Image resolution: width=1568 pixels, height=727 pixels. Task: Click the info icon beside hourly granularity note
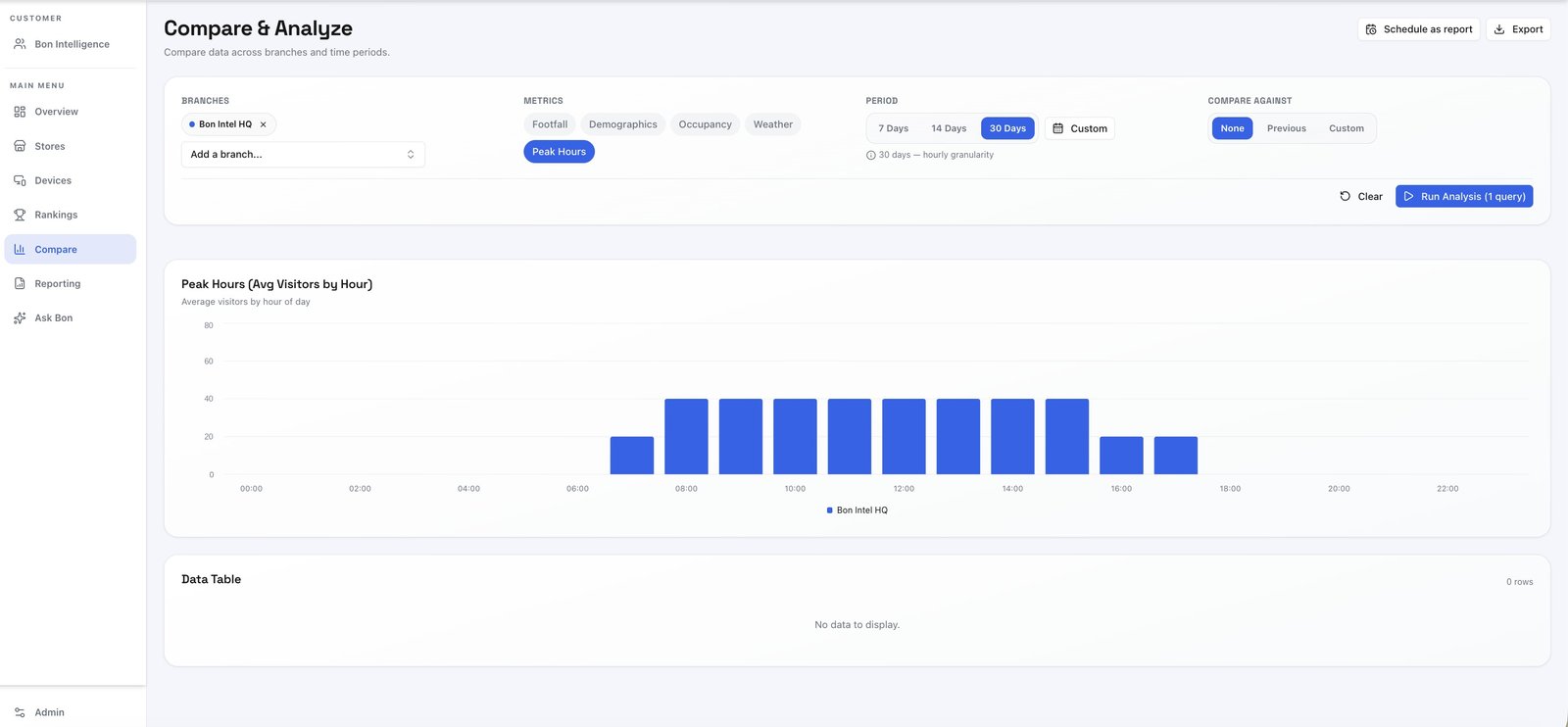point(871,155)
